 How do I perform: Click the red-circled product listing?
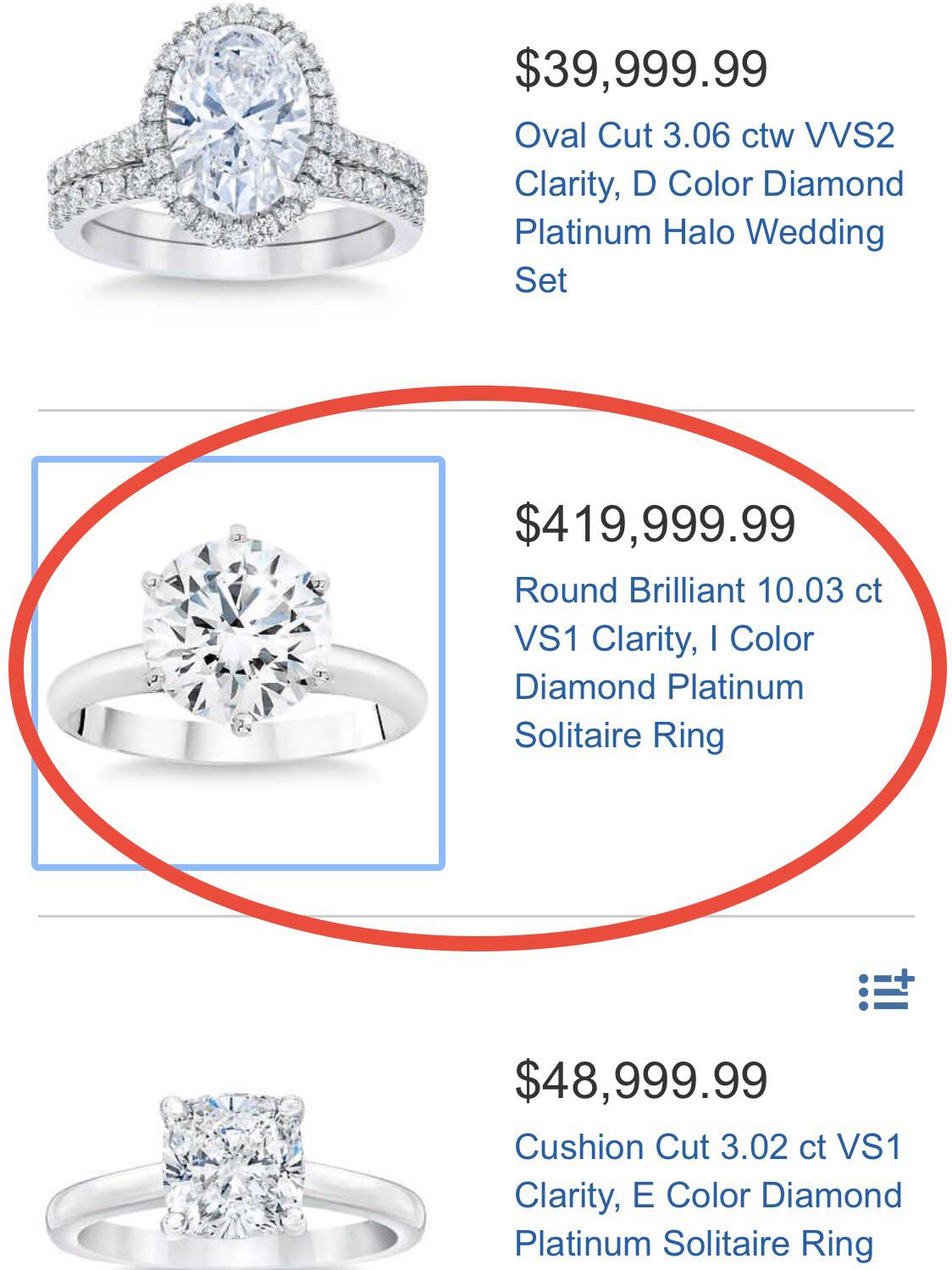pos(474,669)
